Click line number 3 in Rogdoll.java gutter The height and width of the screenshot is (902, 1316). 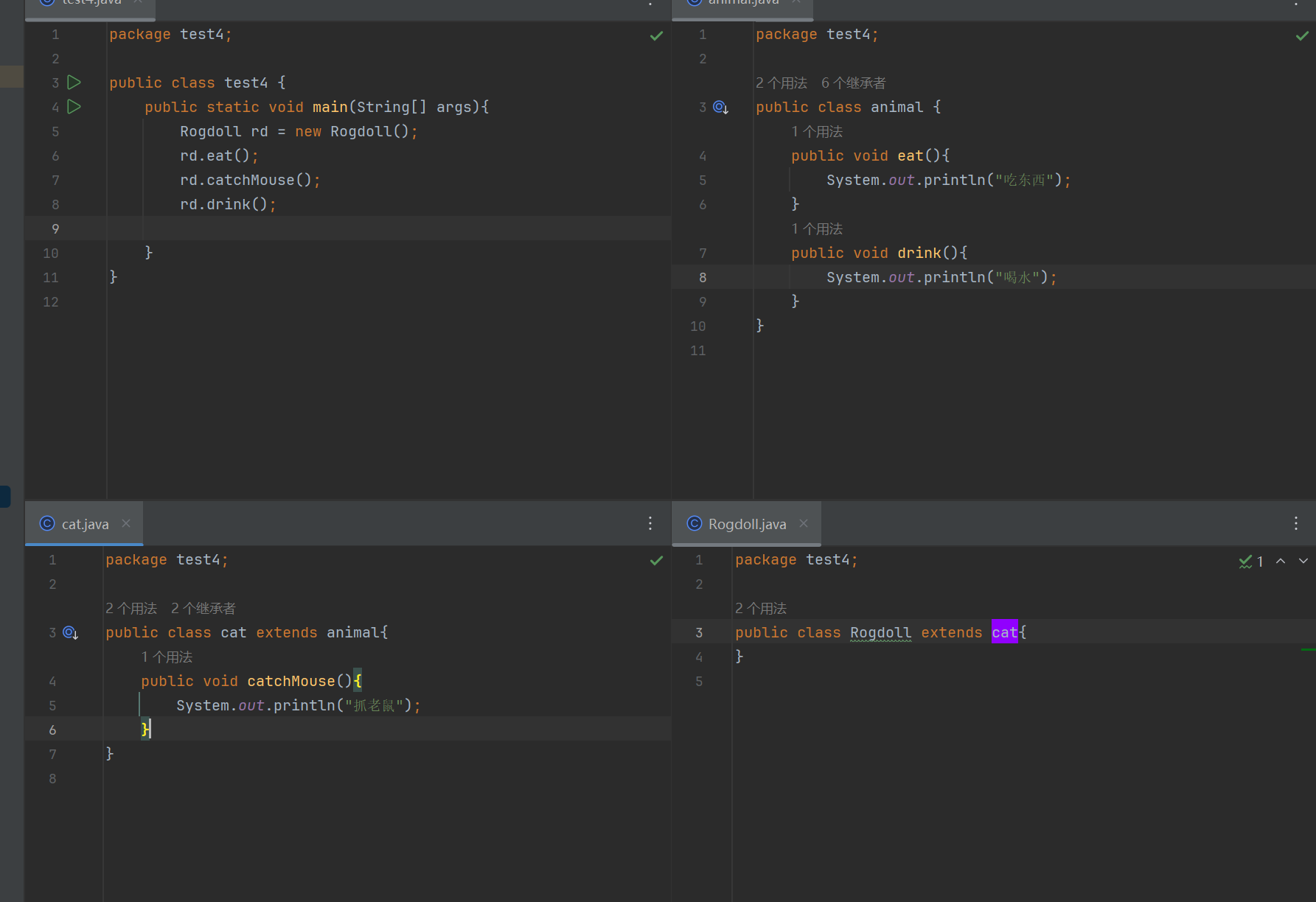click(x=699, y=632)
